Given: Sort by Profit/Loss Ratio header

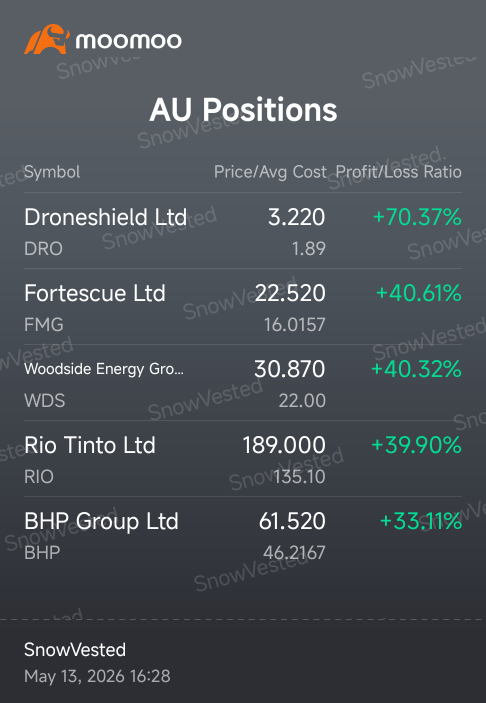Looking at the screenshot, I should click(399, 172).
